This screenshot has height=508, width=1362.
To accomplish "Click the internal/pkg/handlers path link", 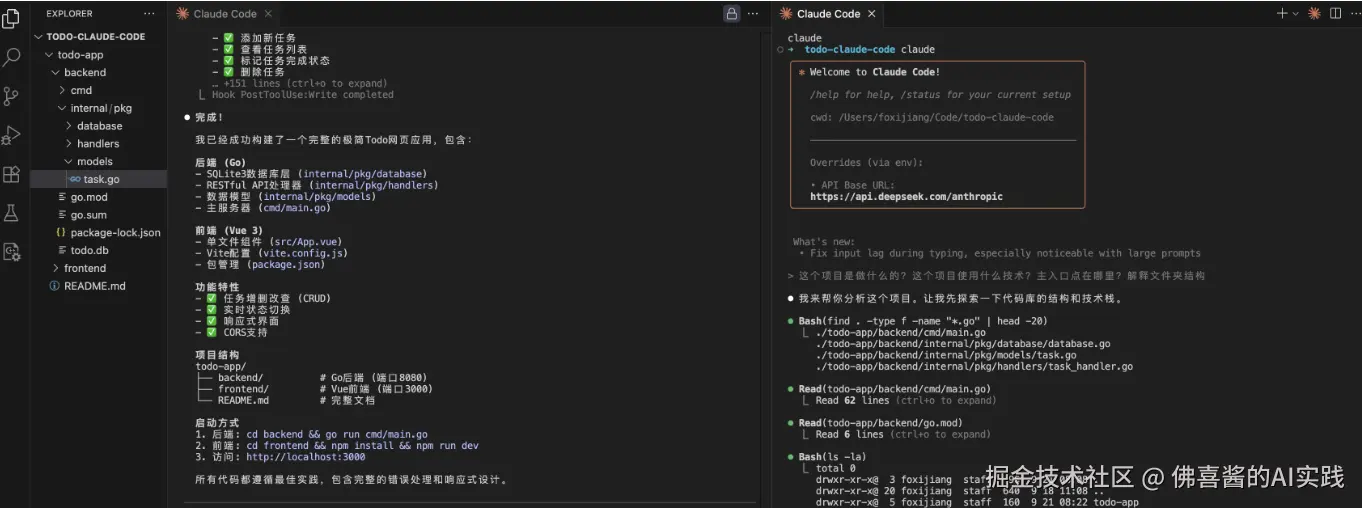I will pos(374,185).
